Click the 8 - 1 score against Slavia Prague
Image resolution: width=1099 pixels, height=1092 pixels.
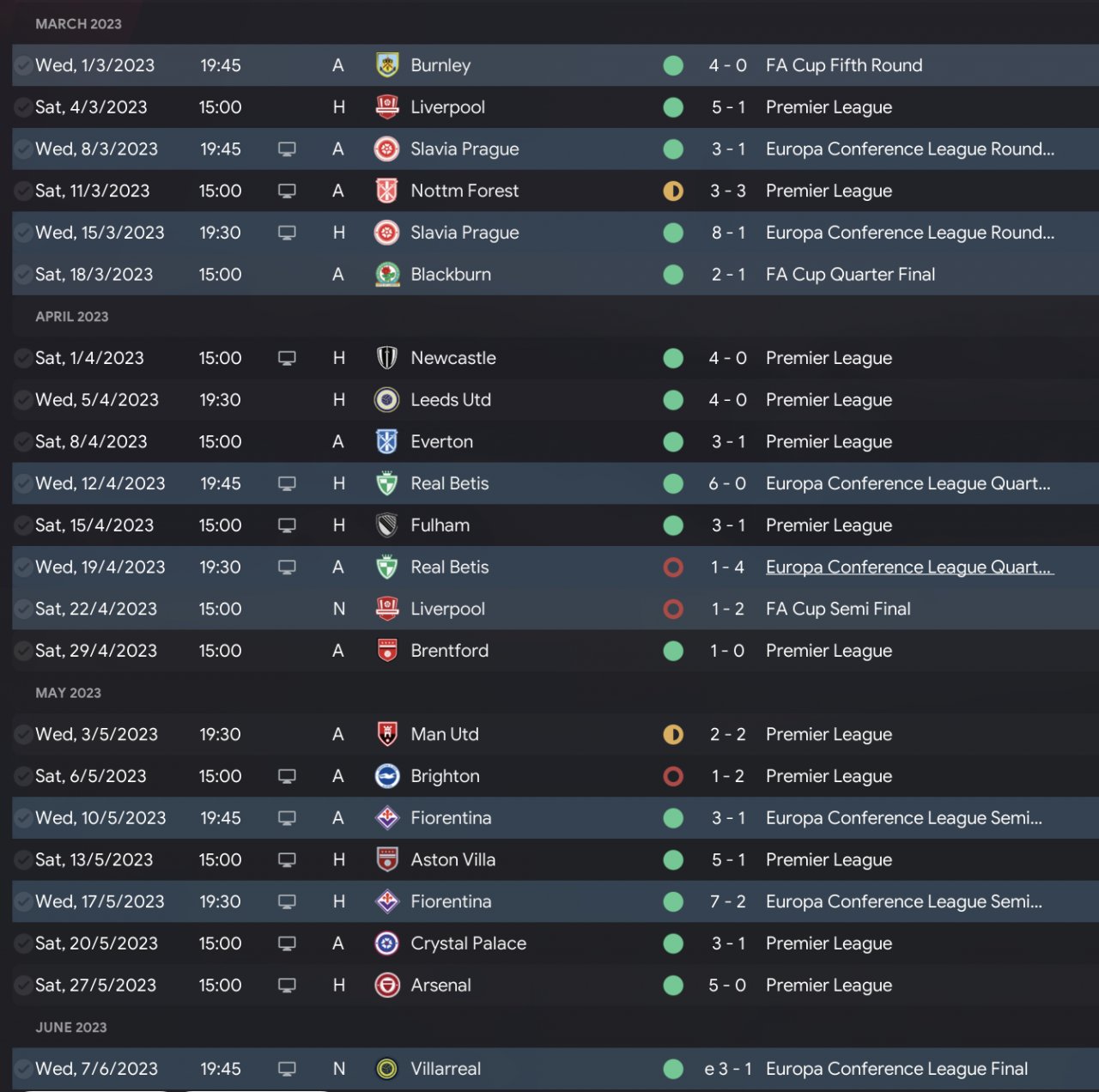pyautogui.click(x=728, y=233)
